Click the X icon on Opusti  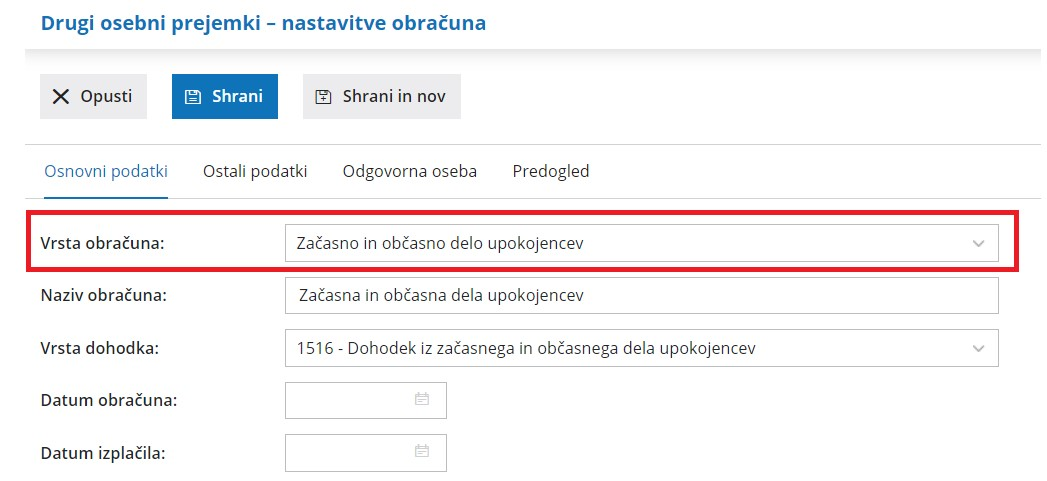(61, 97)
